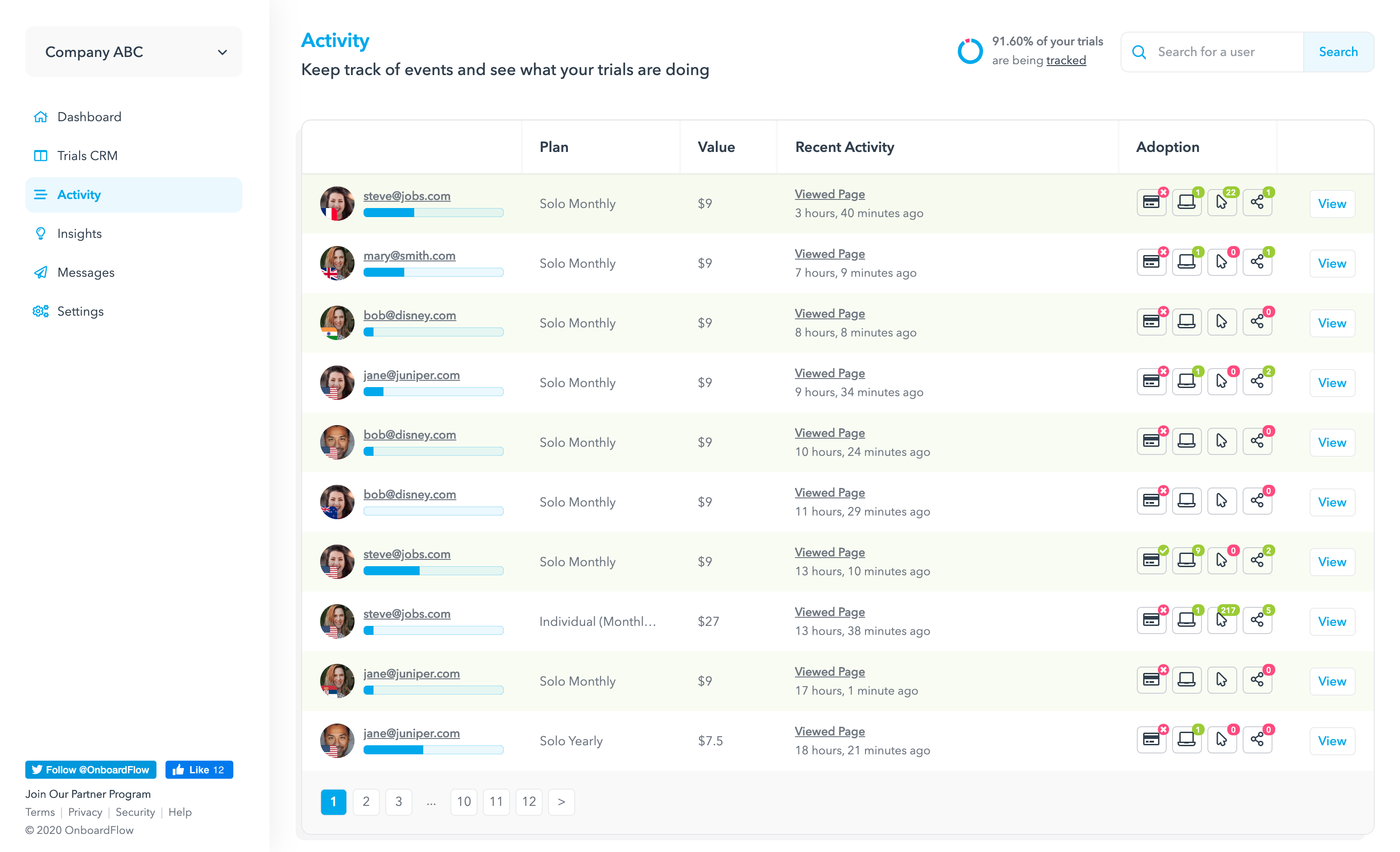Screen dimensions: 1400x852
Task: Open the Dashboard menu item
Action: pyautogui.click(x=89, y=117)
